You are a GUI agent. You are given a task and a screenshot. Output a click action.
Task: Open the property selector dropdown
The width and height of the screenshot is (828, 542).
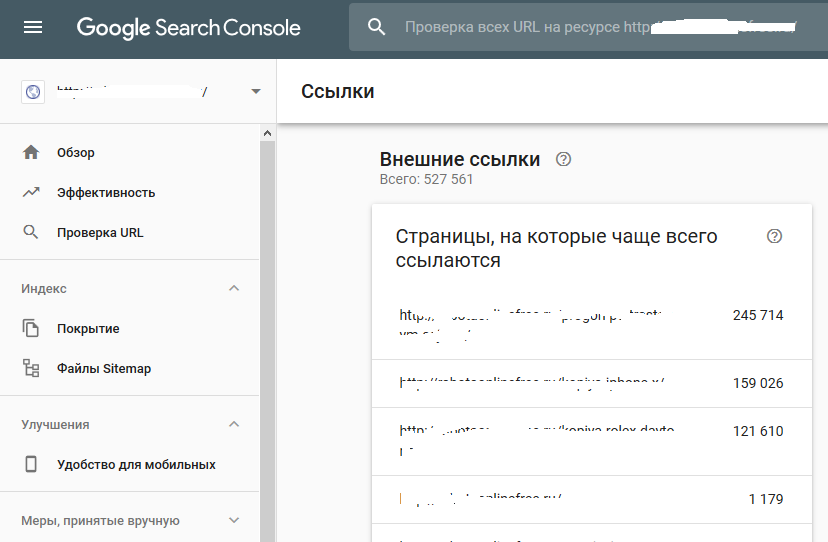pos(255,92)
